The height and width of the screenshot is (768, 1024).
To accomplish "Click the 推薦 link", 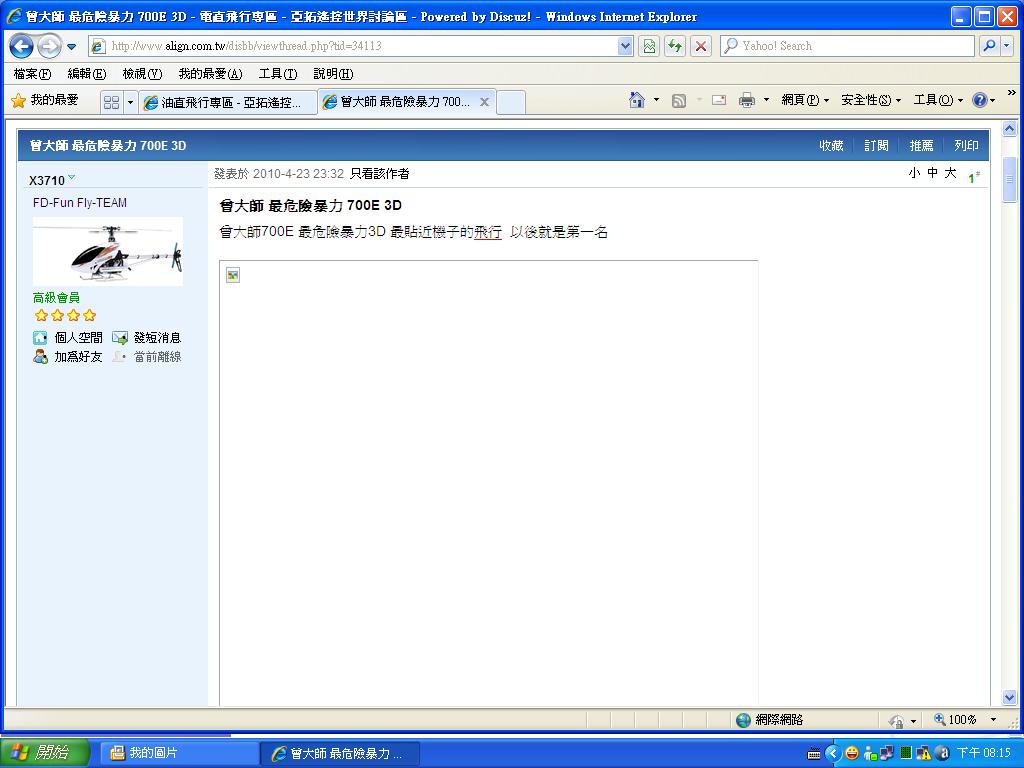I will (x=921, y=146).
